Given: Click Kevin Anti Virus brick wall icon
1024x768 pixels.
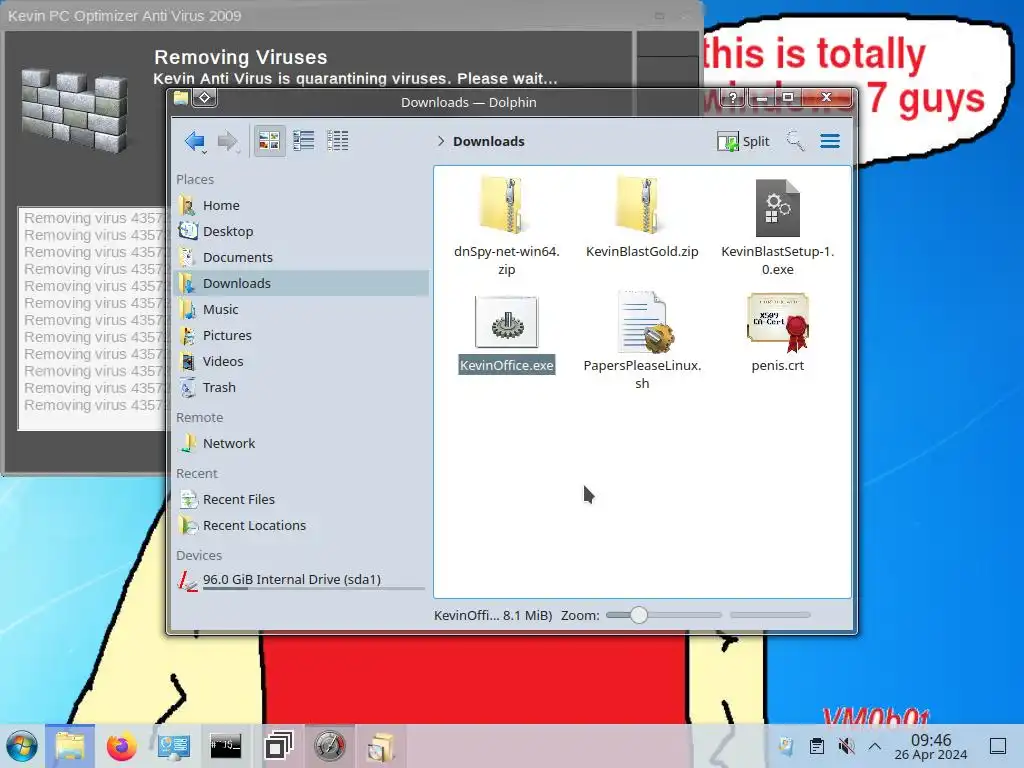Looking at the screenshot, I should (x=75, y=111).
